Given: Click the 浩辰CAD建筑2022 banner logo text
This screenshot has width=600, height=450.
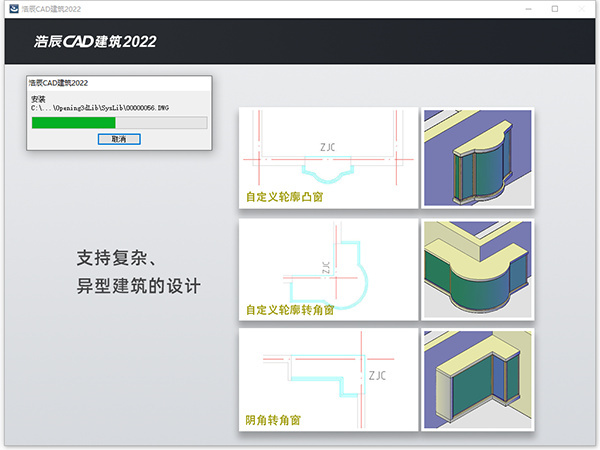Looking at the screenshot, I should (95, 41).
